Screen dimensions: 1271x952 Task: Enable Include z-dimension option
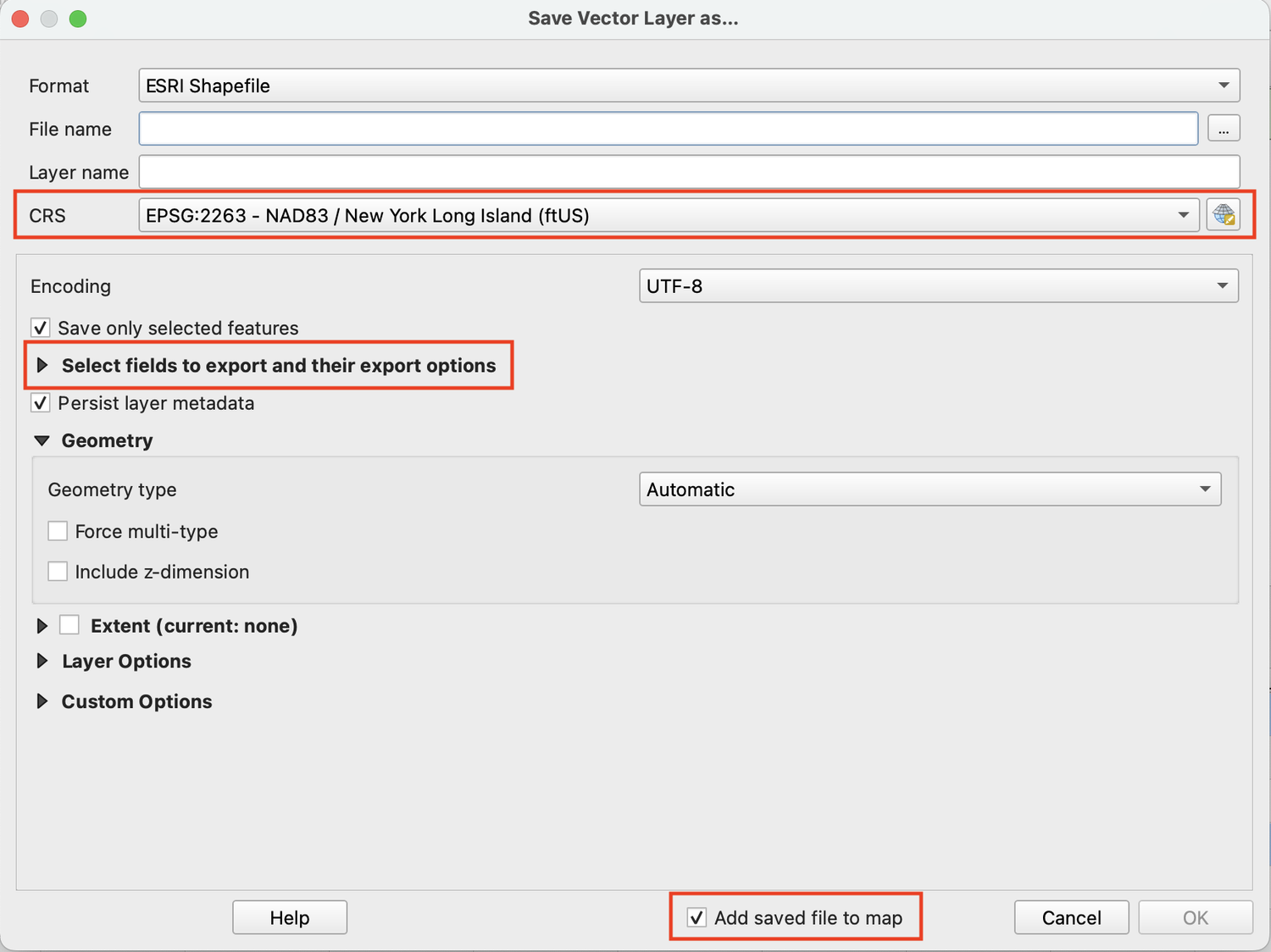(x=57, y=571)
